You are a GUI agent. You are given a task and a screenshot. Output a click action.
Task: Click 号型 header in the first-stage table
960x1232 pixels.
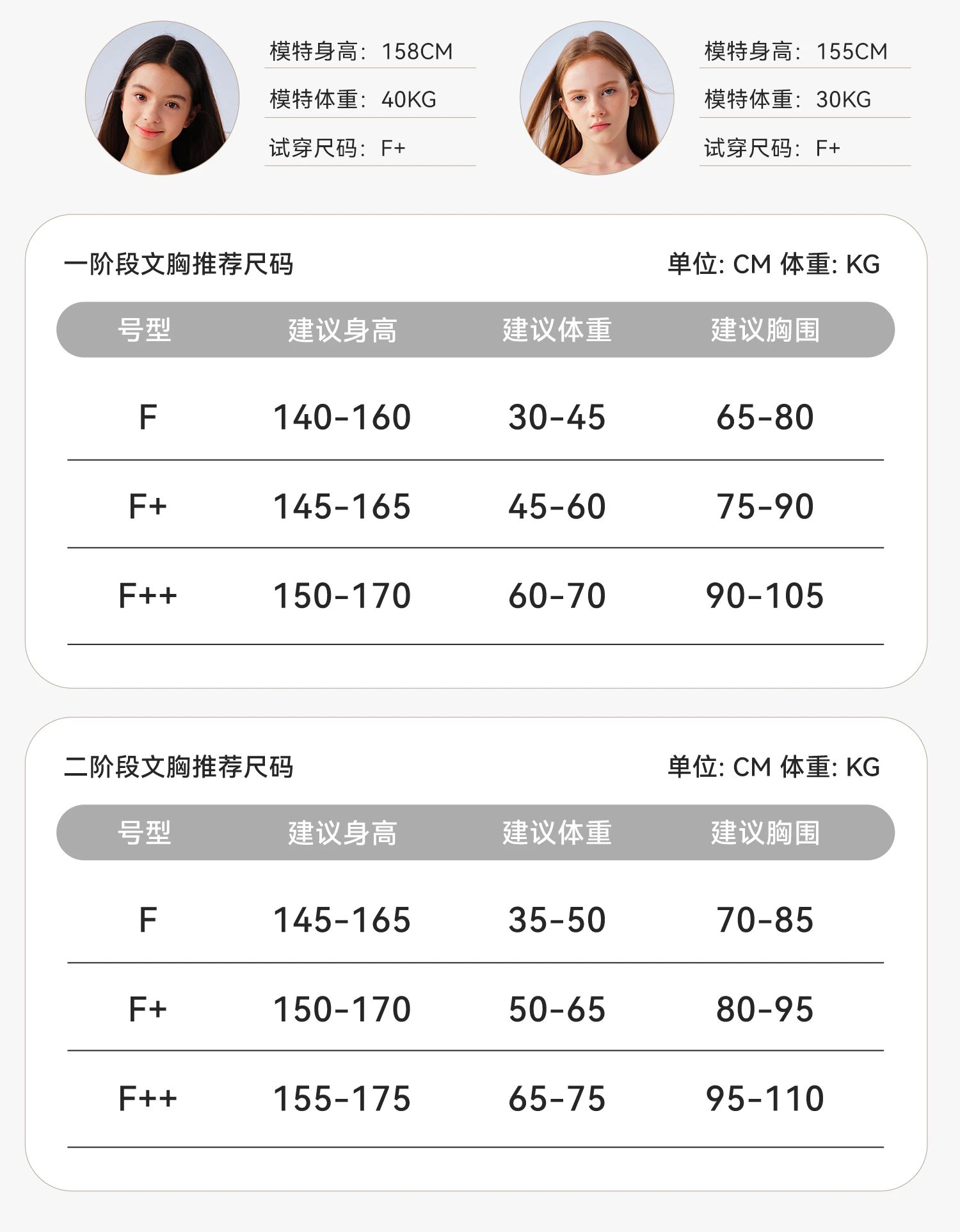(145, 330)
